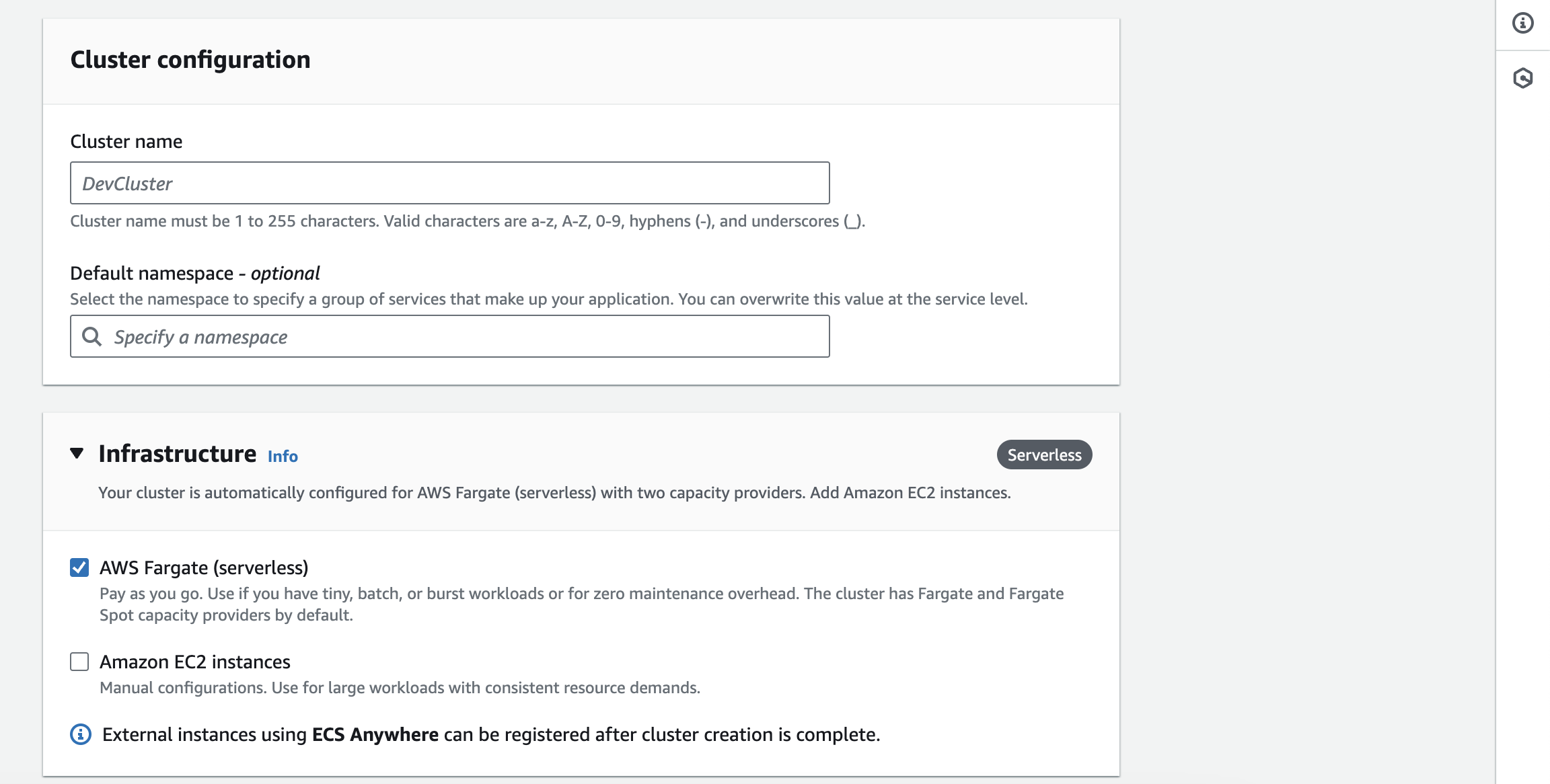Image resolution: width=1550 pixels, height=784 pixels.
Task: Open the Info link next to Infrastructure
Action: (282, 456)
